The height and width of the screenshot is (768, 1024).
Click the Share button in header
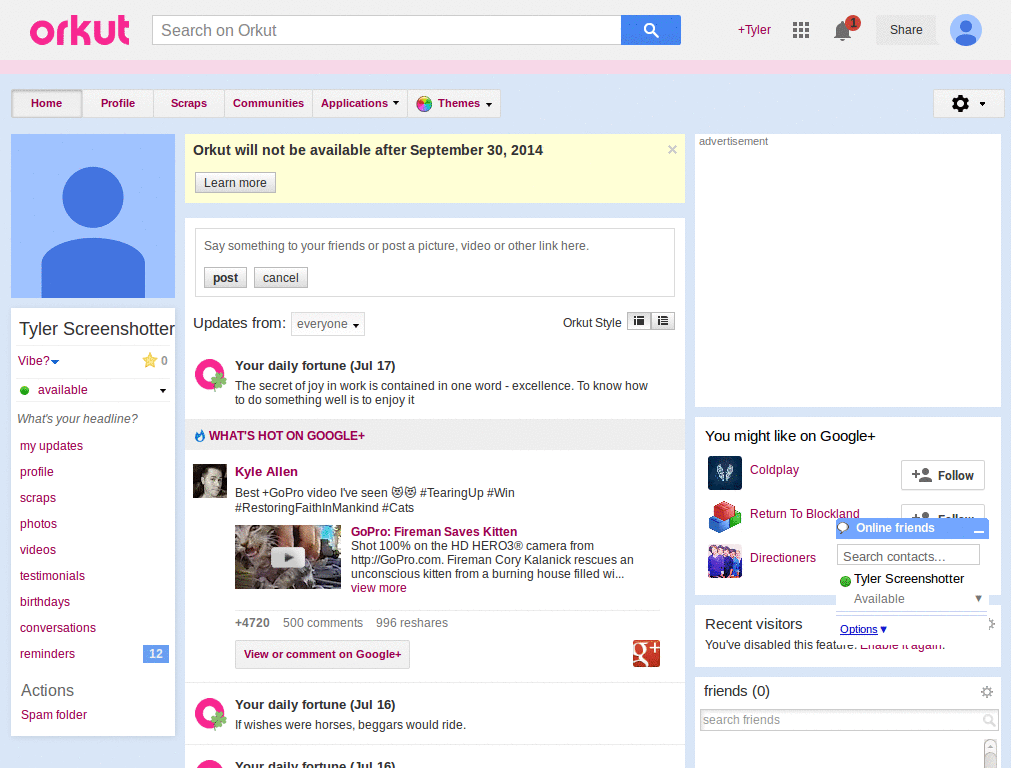pos(906,30)
